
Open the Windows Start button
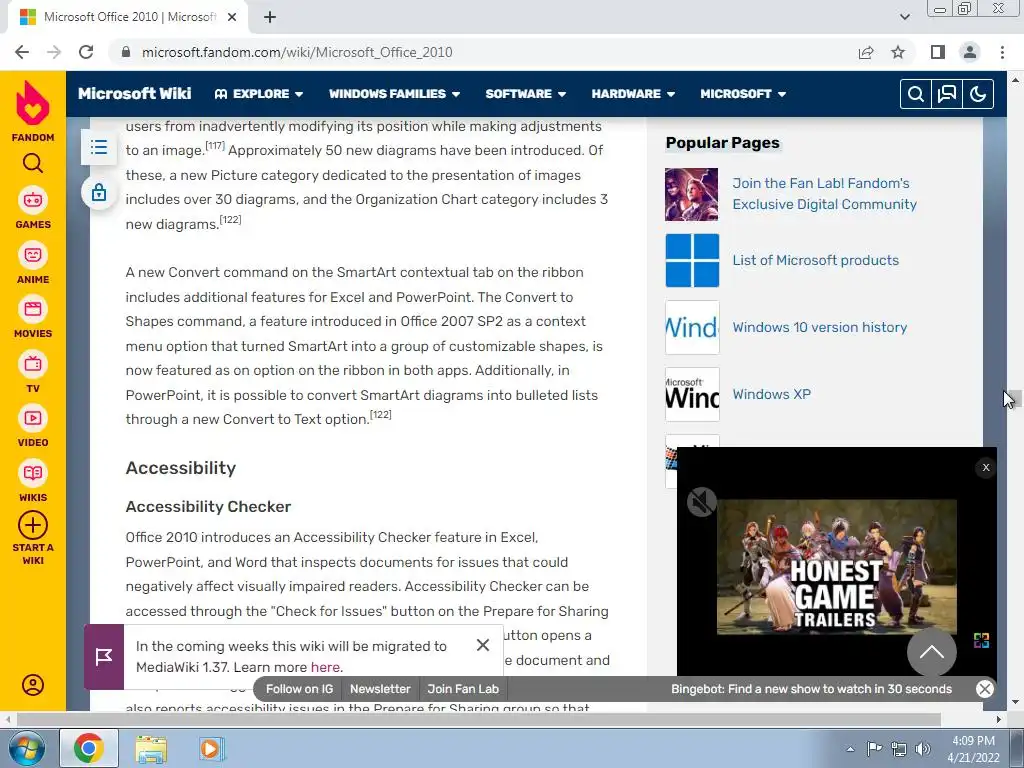[x=26, y=748]
